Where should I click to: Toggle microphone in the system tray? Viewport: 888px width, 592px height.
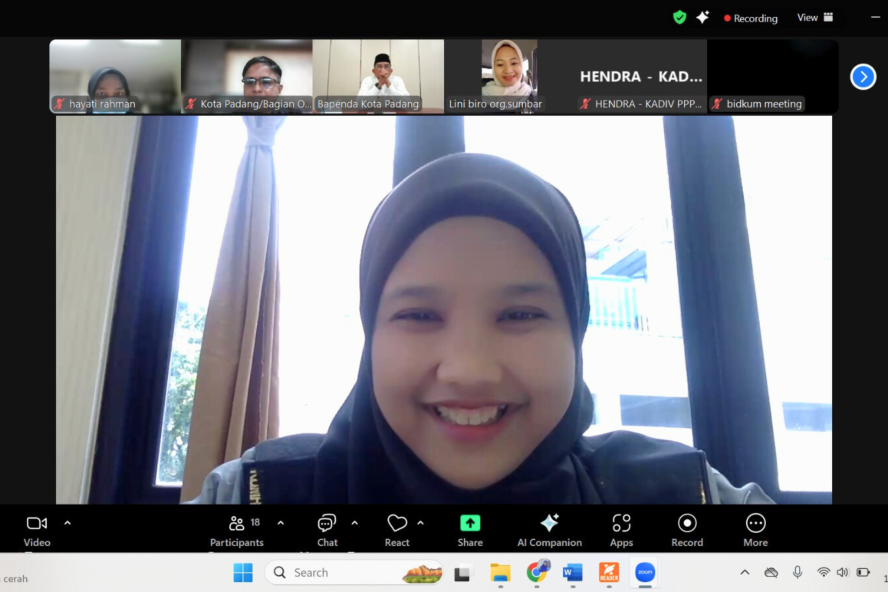(x=797, y=572)
